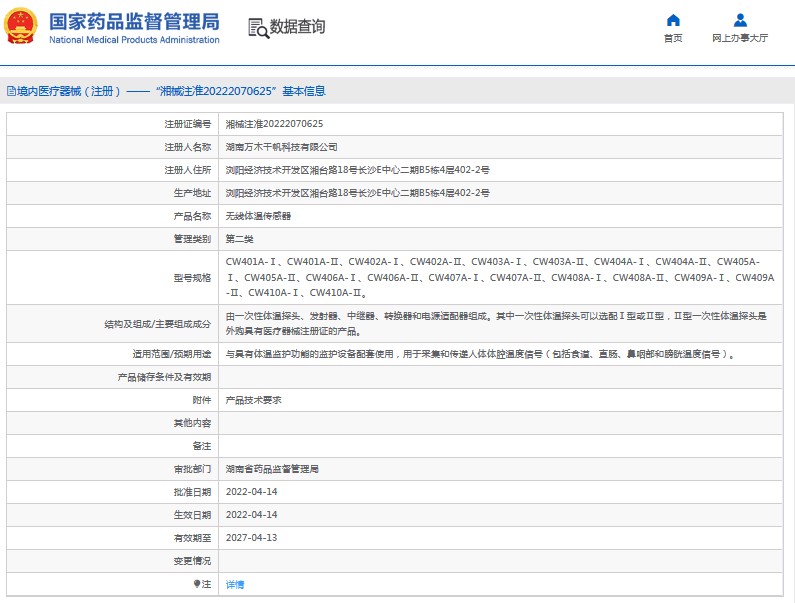Click 境内医疗器械（注册）heading

(68, 91)
